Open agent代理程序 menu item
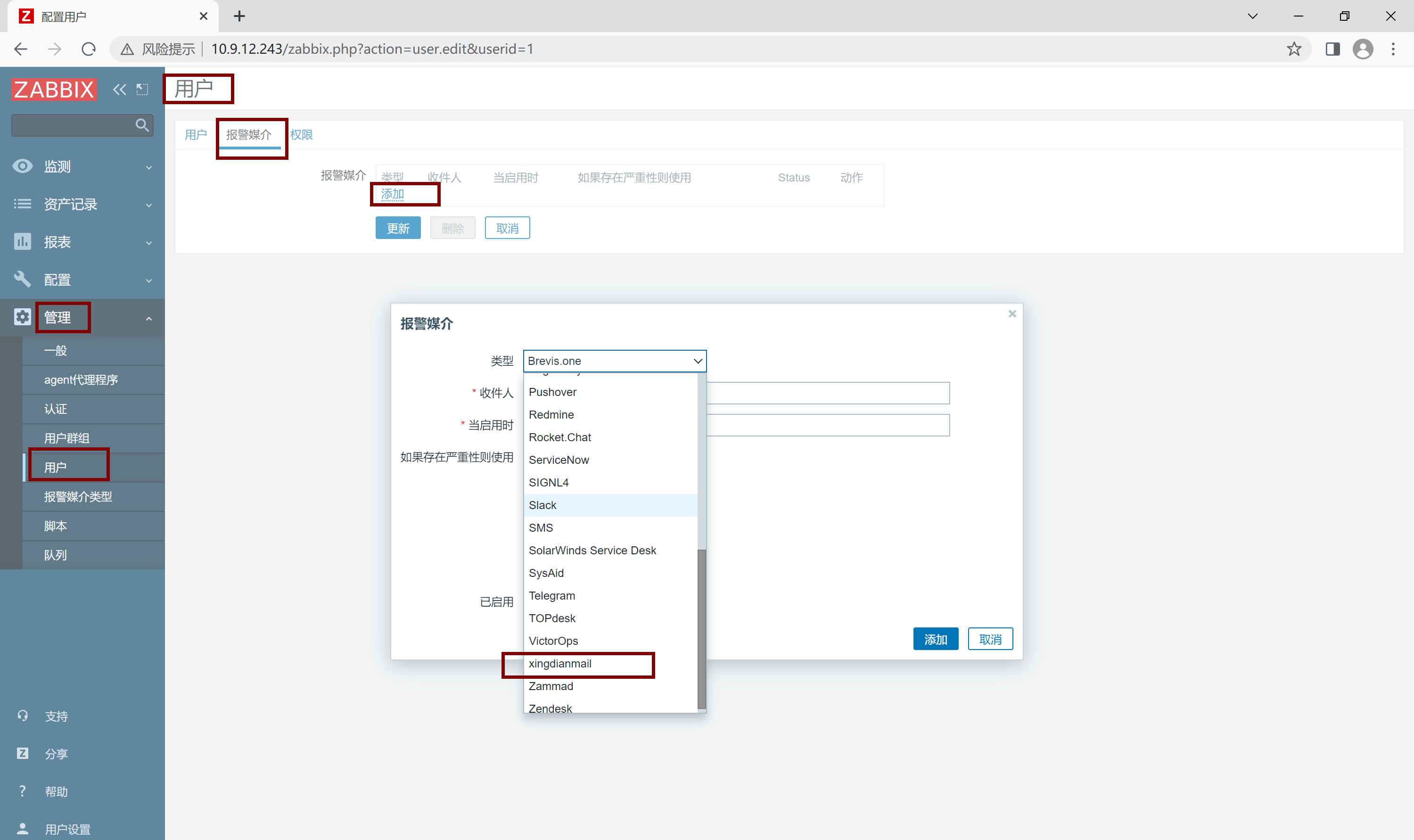 [x=93, y=380]
